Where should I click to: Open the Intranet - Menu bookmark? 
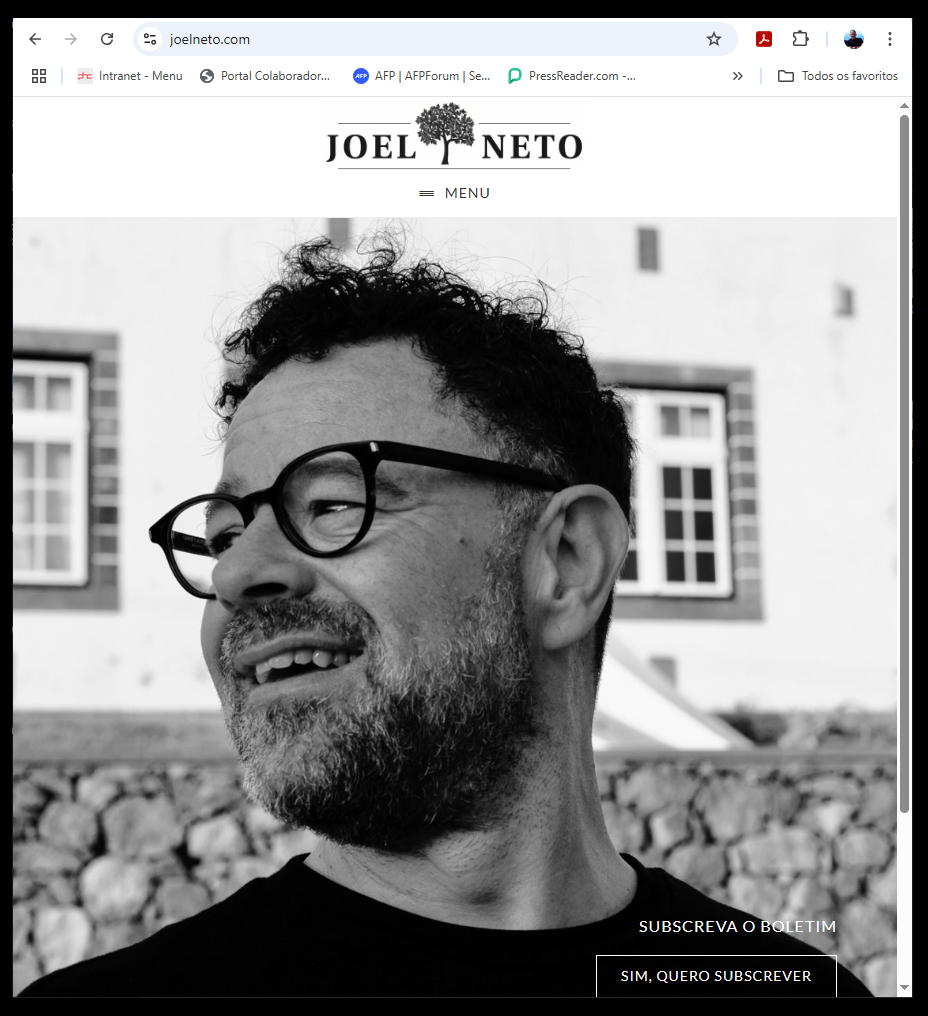[130, 76]
